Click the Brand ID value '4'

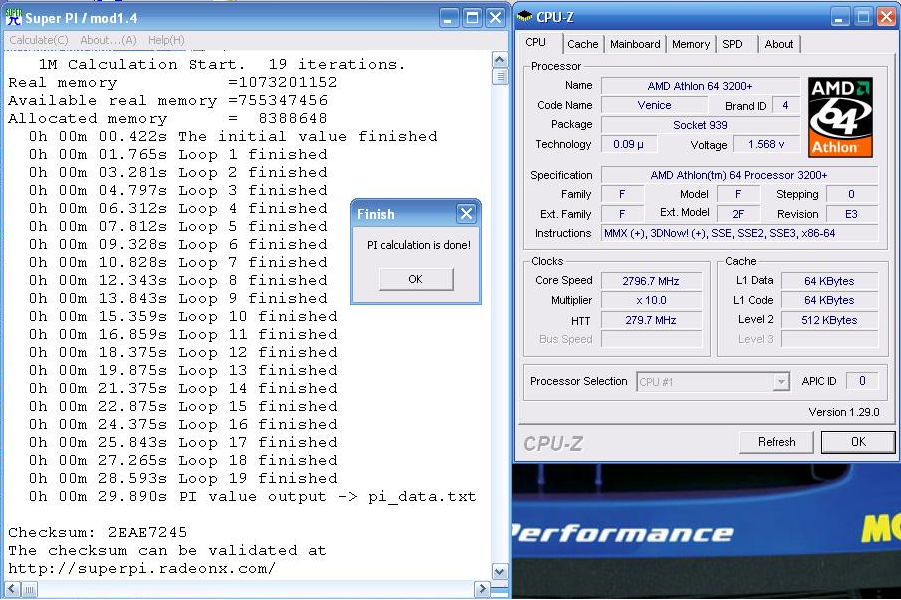[786, 106]
